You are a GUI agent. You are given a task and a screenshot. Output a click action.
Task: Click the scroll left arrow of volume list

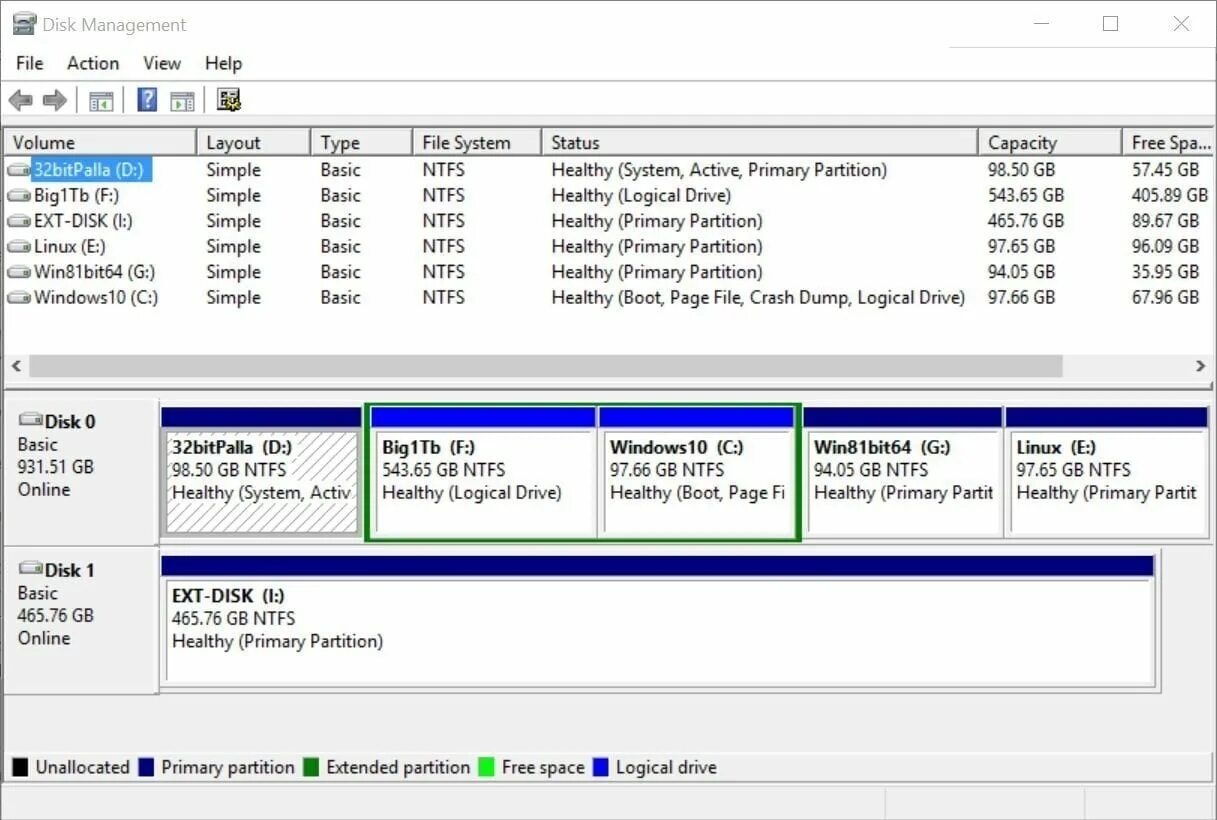15,367
